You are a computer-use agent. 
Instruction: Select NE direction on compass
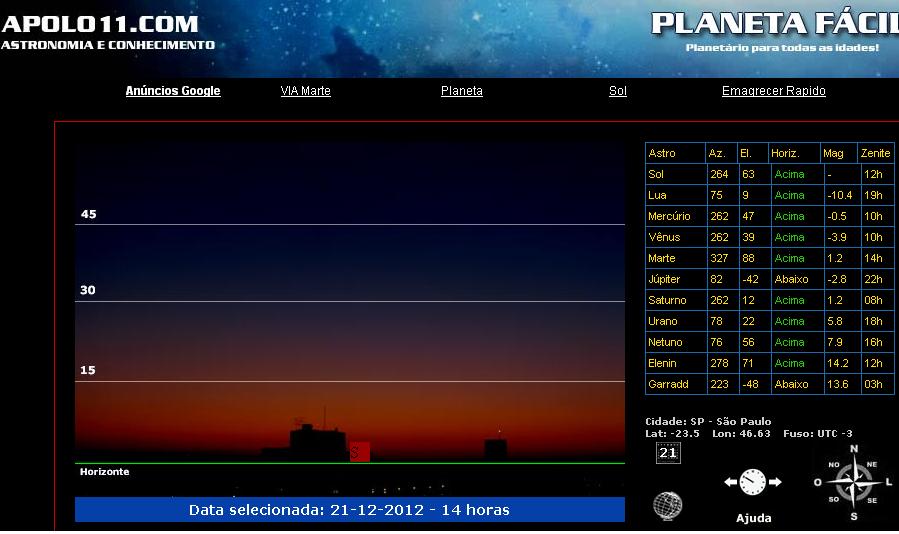click(872, 465)
